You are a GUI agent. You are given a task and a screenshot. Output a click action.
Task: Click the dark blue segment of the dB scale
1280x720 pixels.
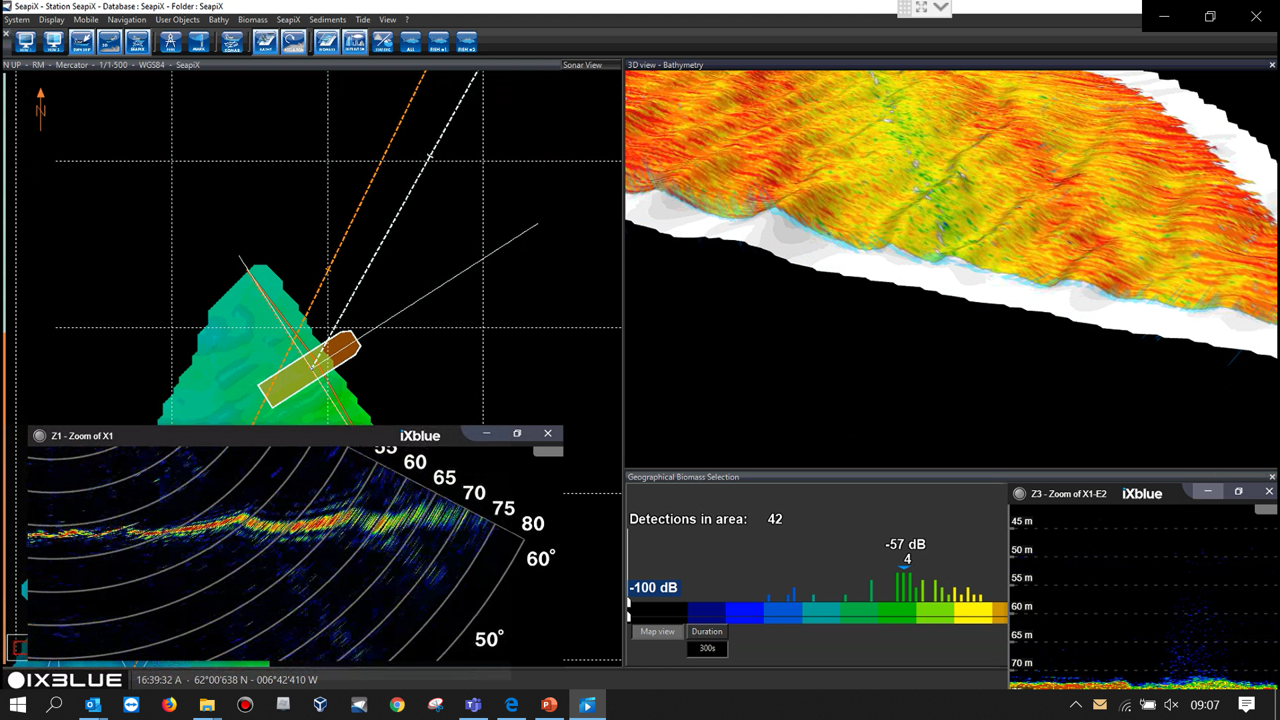(706, 613)
